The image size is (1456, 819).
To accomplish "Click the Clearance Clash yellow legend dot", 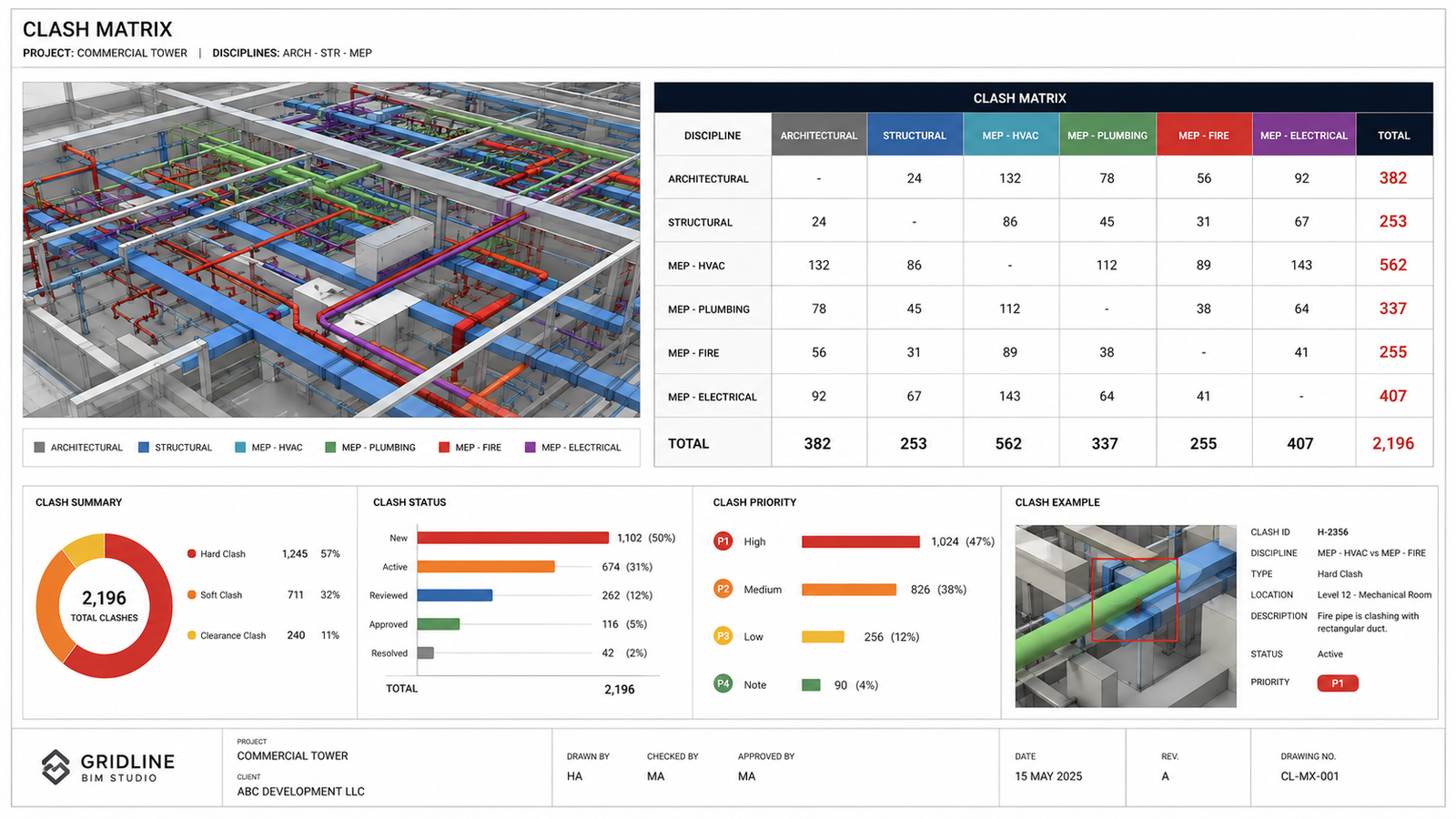I will [192, 635].
